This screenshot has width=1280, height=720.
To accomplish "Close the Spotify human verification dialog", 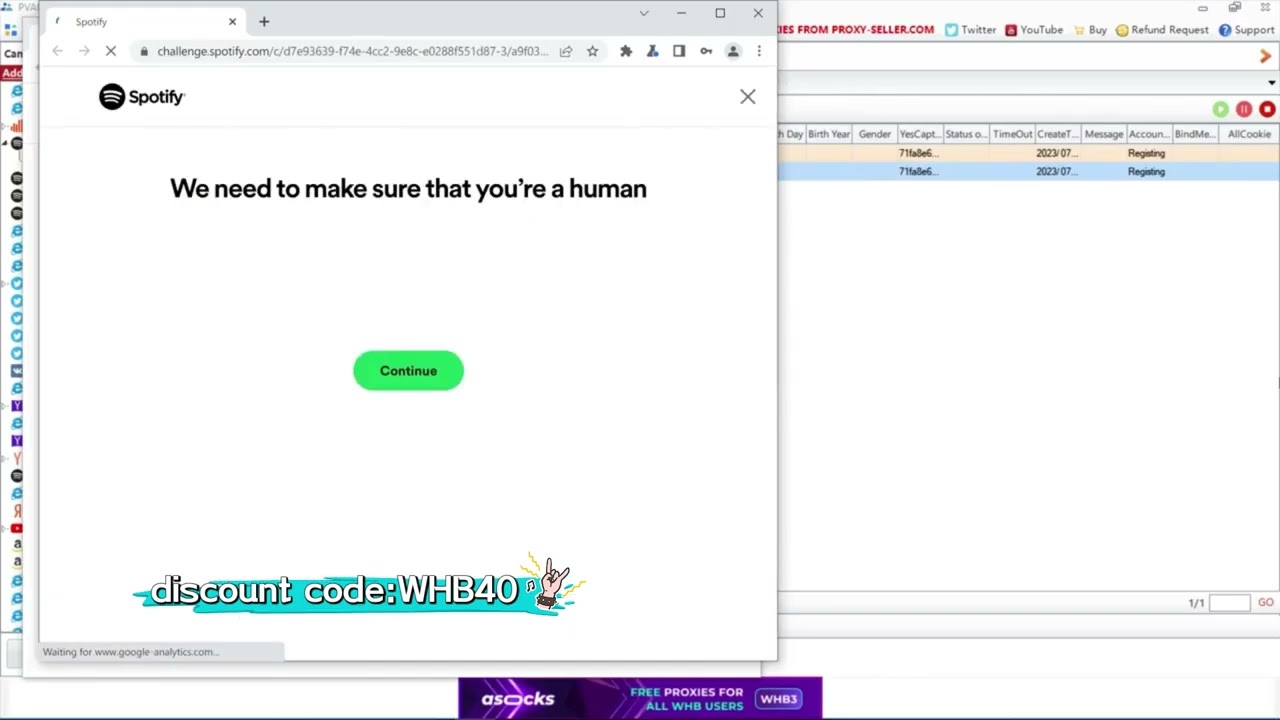I will click(x=748, y=97).
